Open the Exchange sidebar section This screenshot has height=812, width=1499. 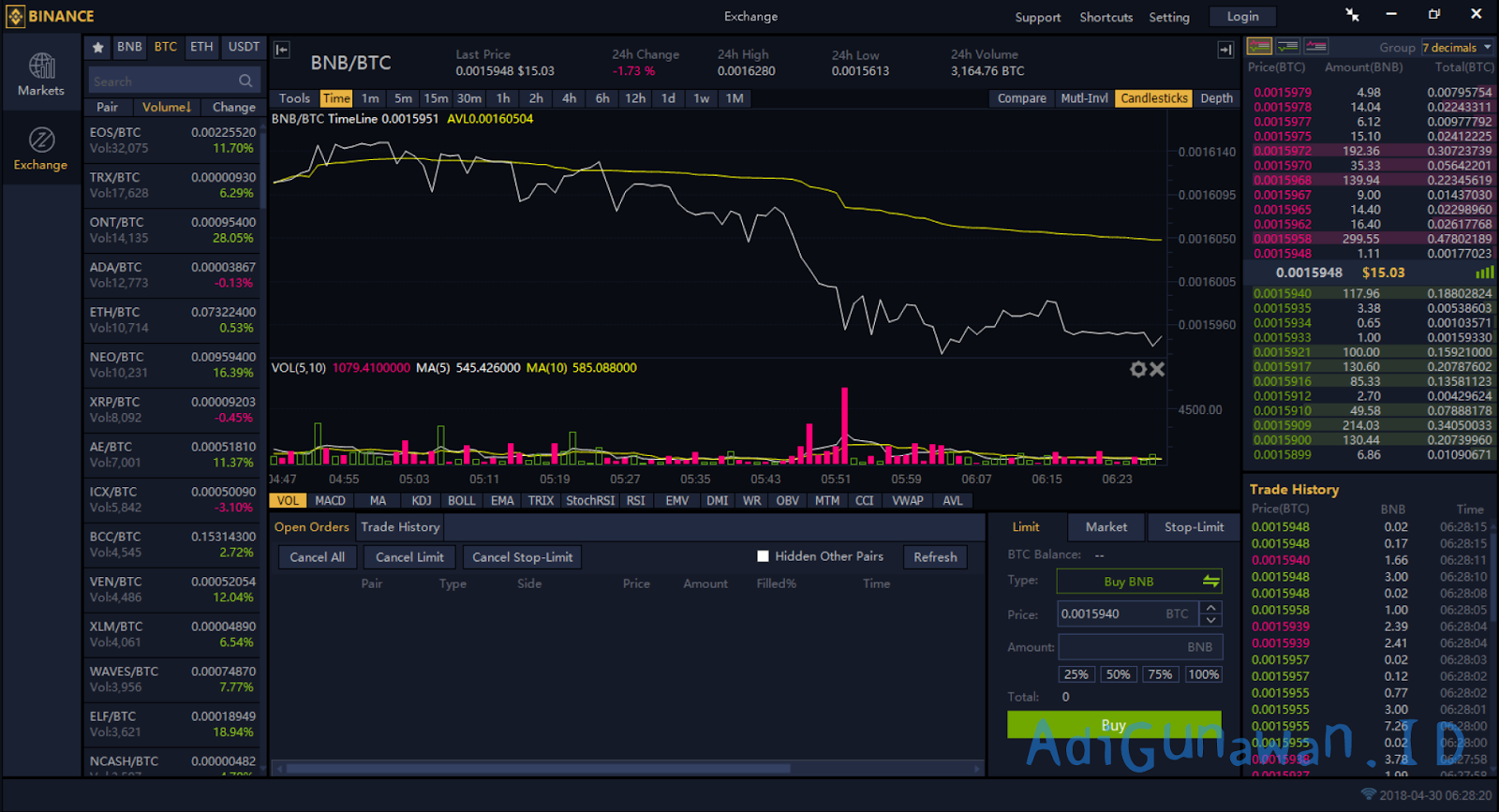coord(41,149)
